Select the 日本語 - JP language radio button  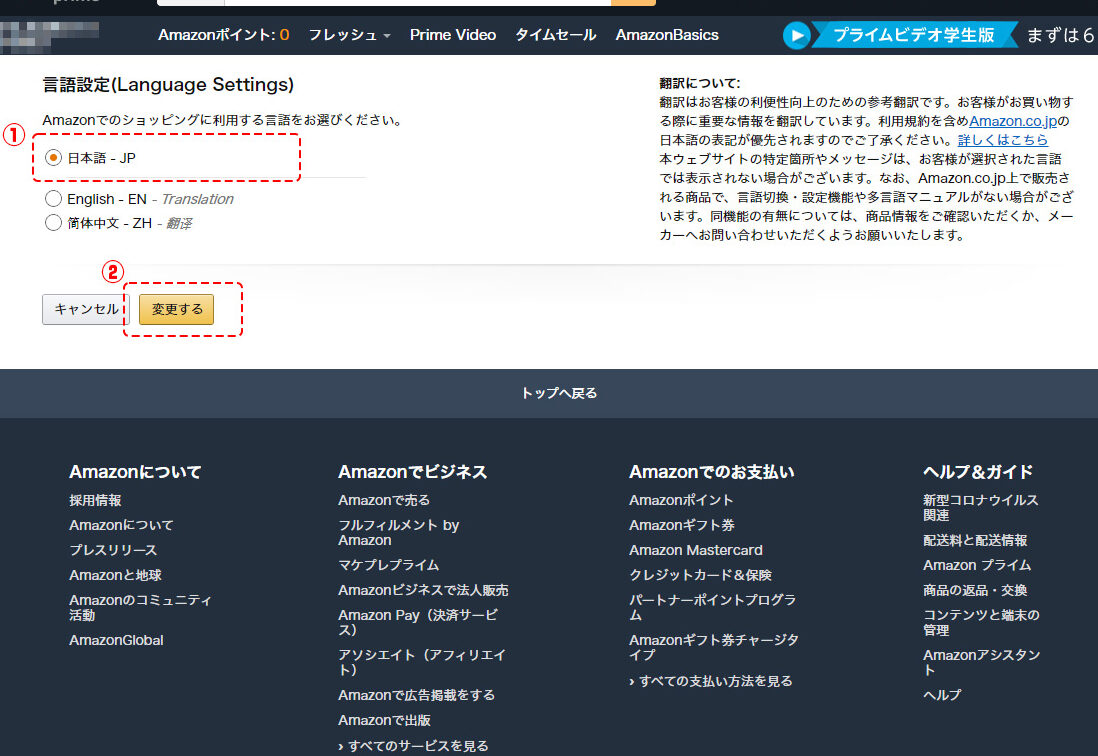pyautogui.click(x=53, y=158)
